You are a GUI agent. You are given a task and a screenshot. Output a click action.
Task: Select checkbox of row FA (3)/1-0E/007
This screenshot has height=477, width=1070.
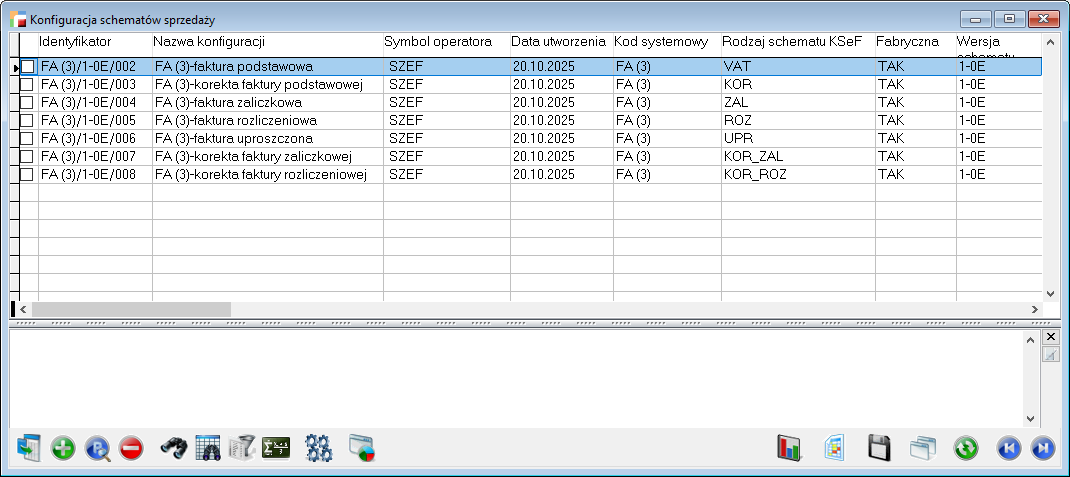click(x=28, y=156)
